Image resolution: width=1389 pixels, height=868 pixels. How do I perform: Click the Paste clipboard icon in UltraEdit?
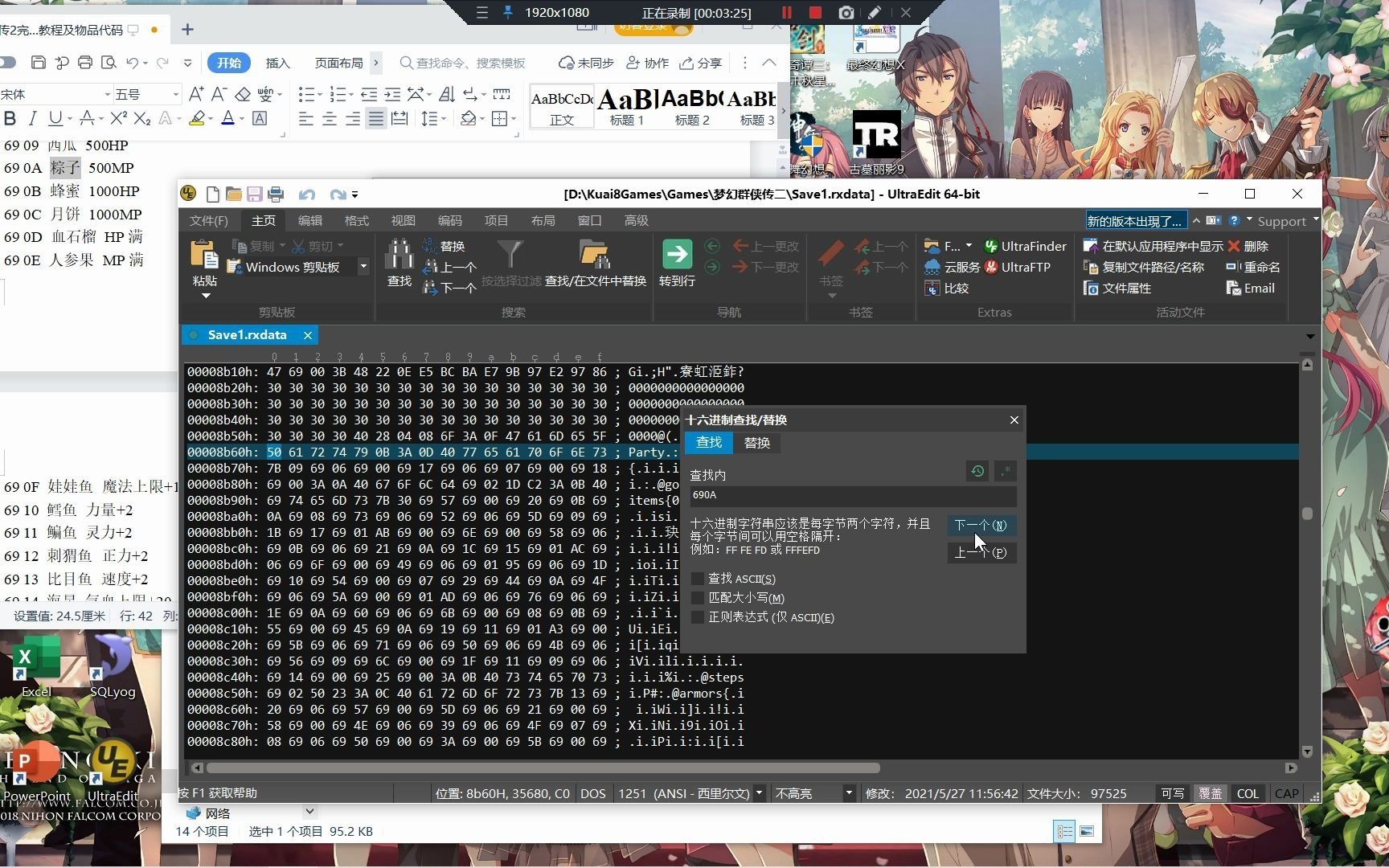click(204, 254)
